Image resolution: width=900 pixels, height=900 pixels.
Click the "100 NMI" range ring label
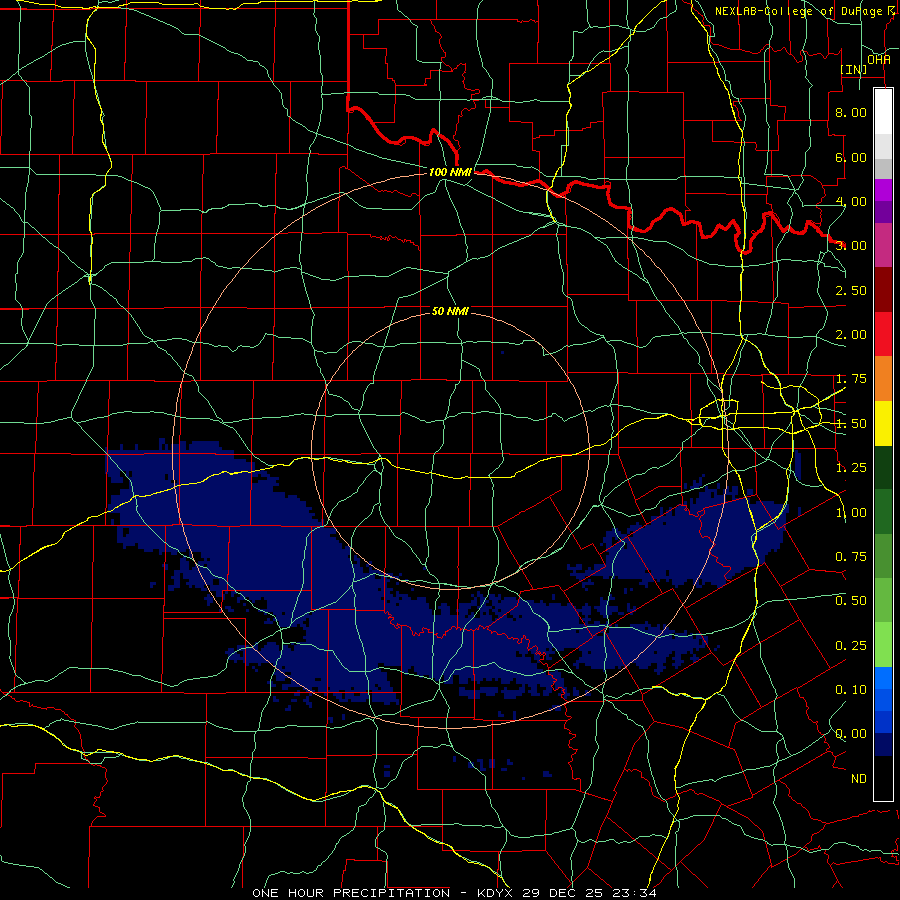[x=450, y=172]
